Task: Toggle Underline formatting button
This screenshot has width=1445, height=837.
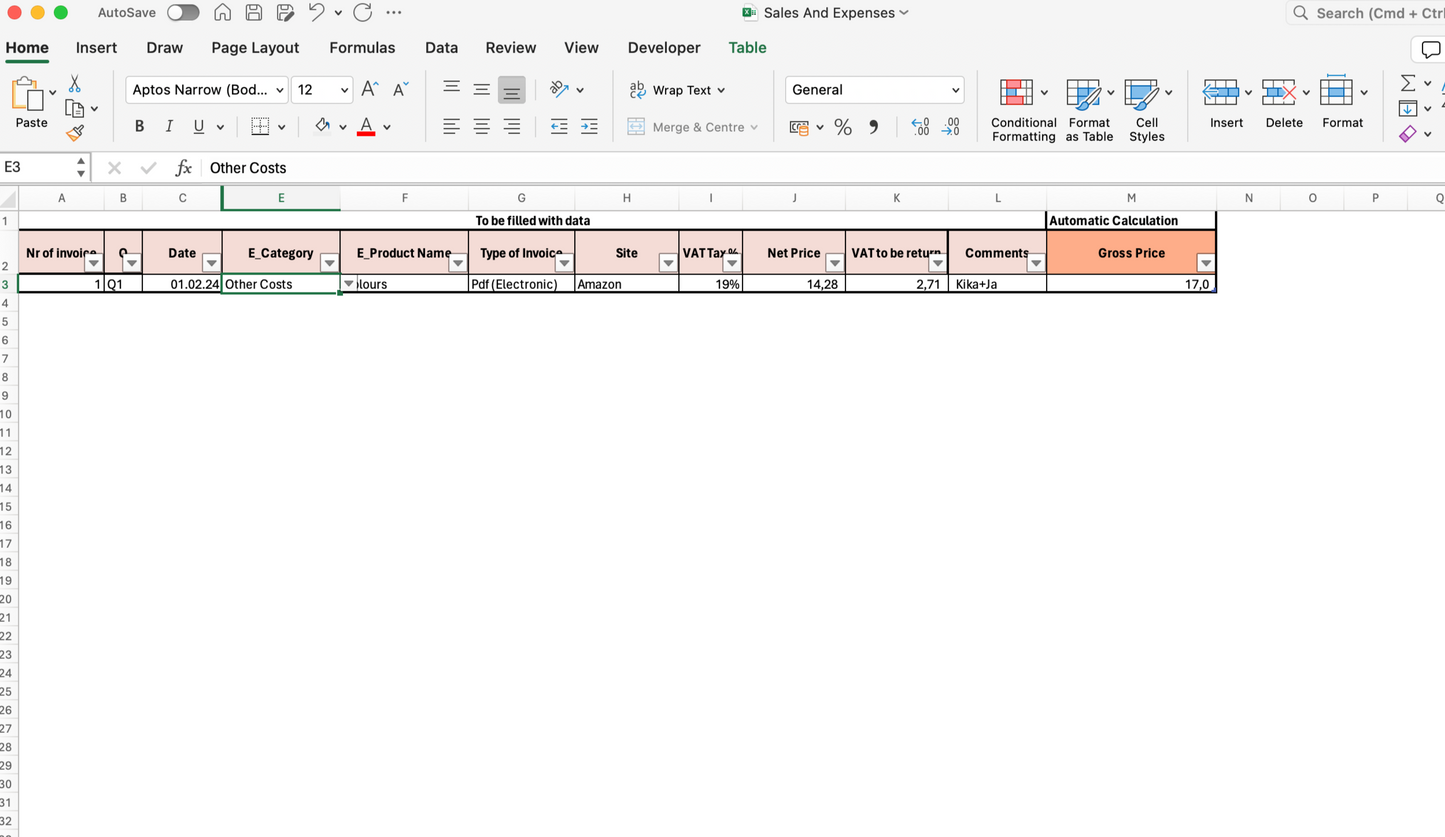Action: click(198, 126)
